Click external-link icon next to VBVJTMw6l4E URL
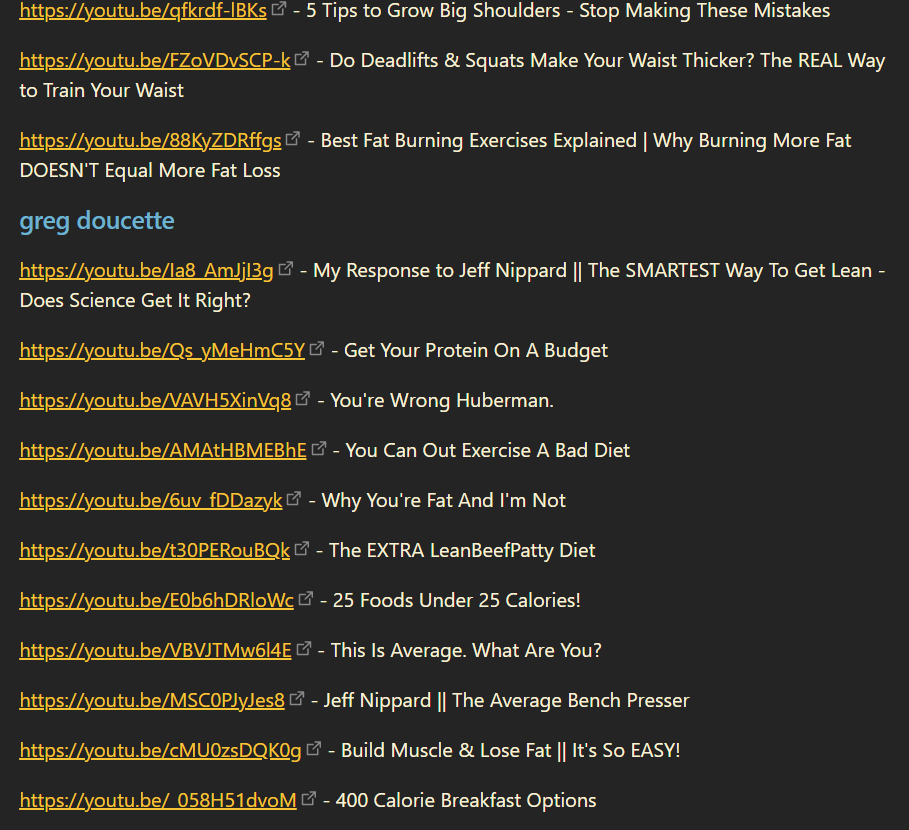Image resolution: width=909 pixels, height=830 pixels. pyautogui.click(x=303, y=648)
